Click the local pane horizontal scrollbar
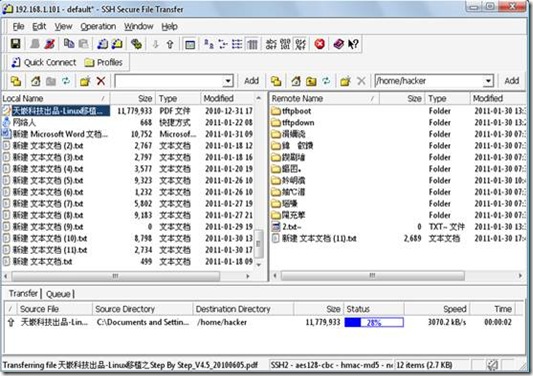 click(x=116, y=276)
